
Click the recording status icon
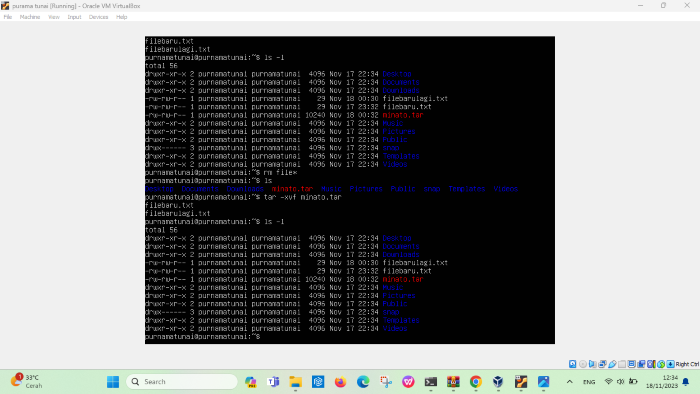click(641, 364)
